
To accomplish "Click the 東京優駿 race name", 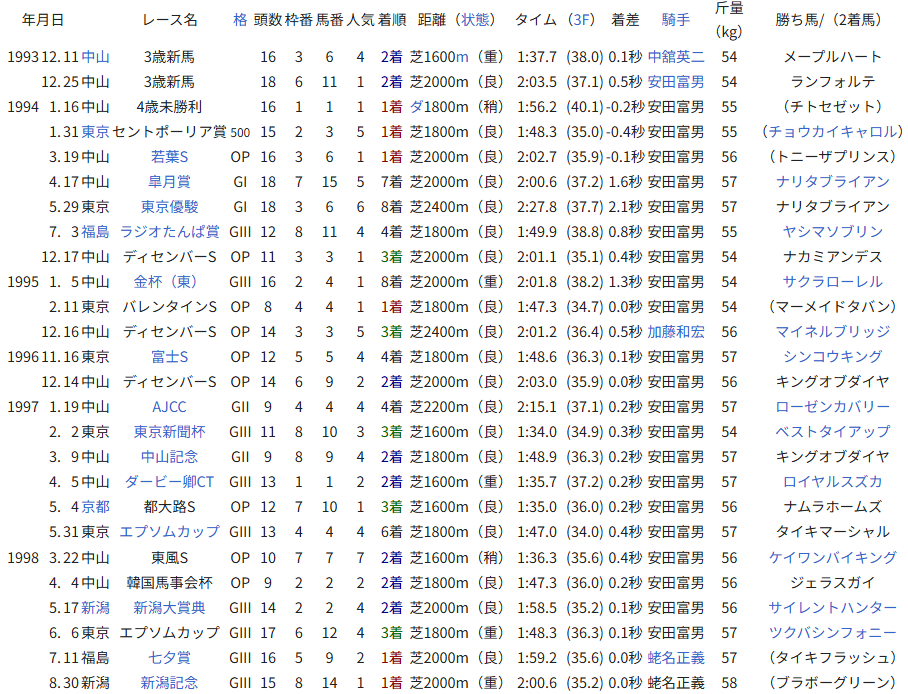I will (169, 207).
